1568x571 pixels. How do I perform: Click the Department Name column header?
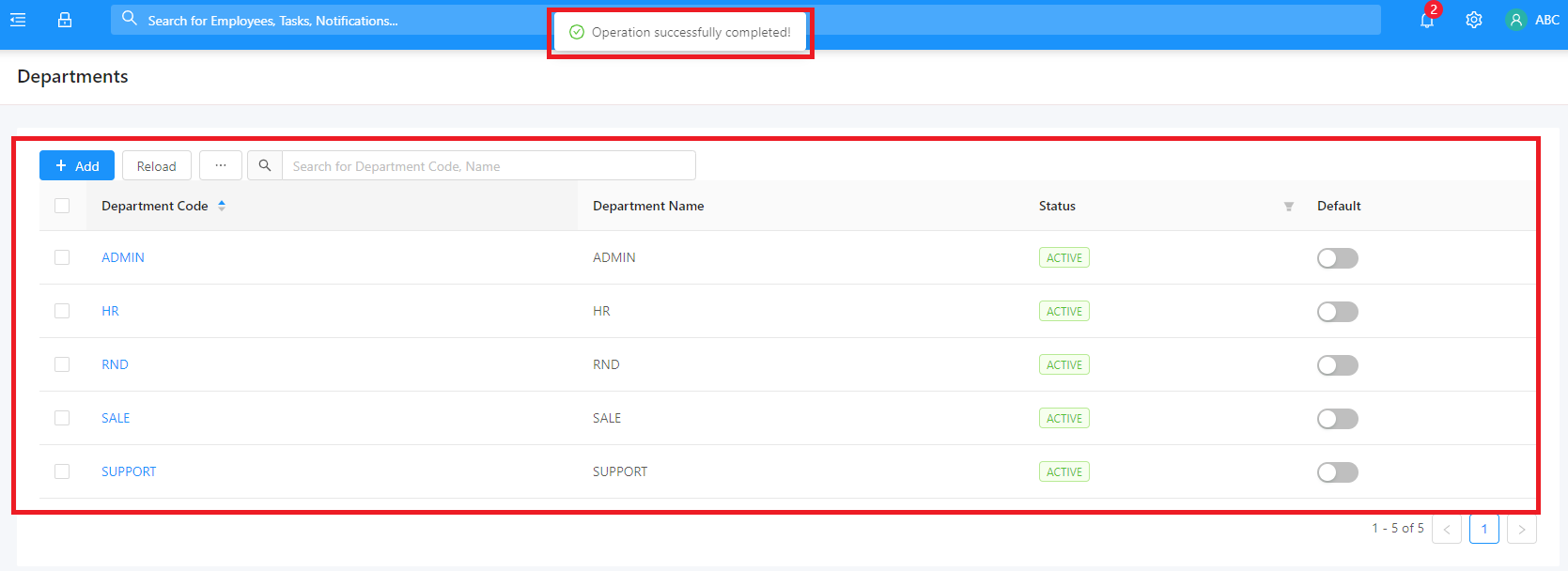pos(648,206)
